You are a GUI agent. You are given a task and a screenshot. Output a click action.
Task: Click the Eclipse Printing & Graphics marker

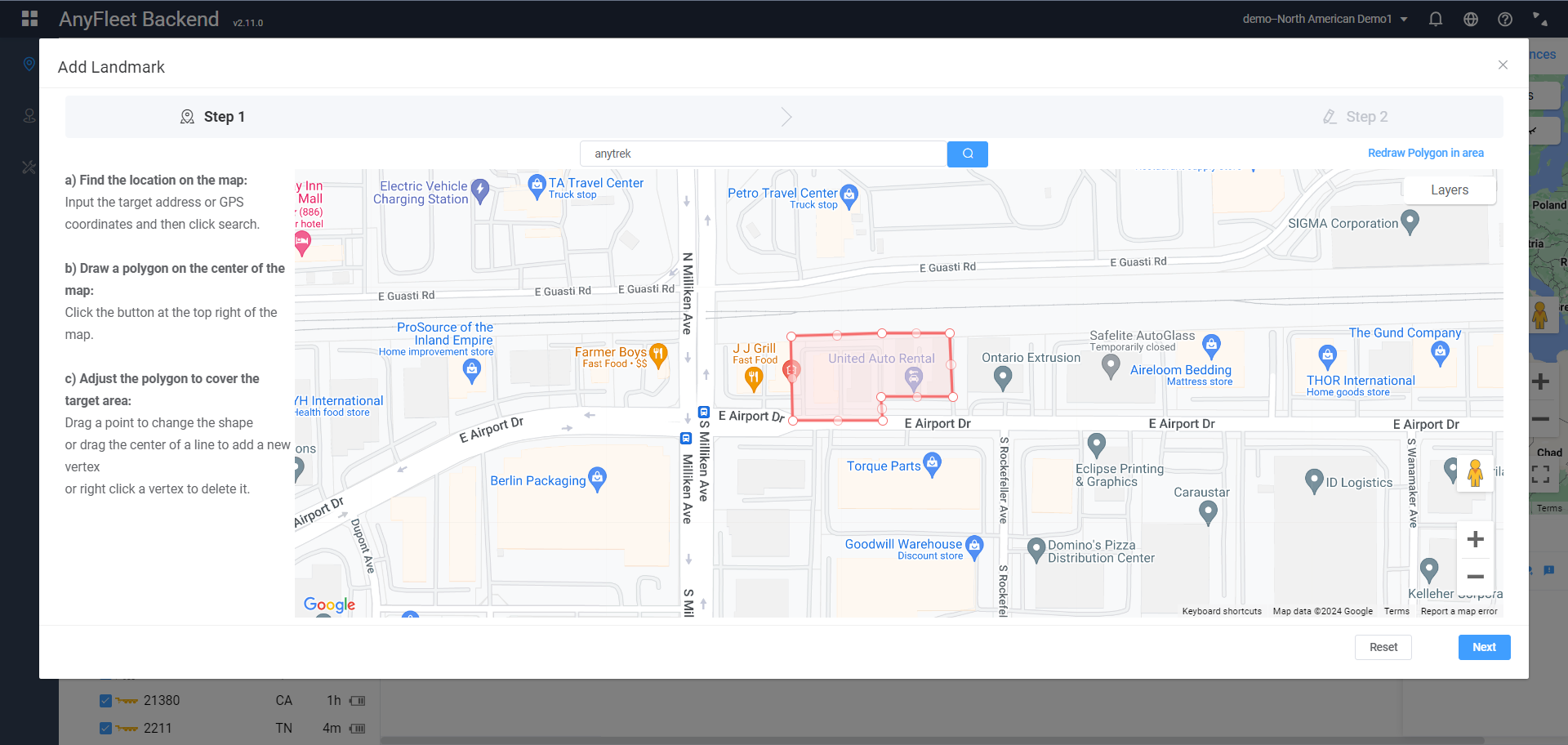[x=1097, y=445]
